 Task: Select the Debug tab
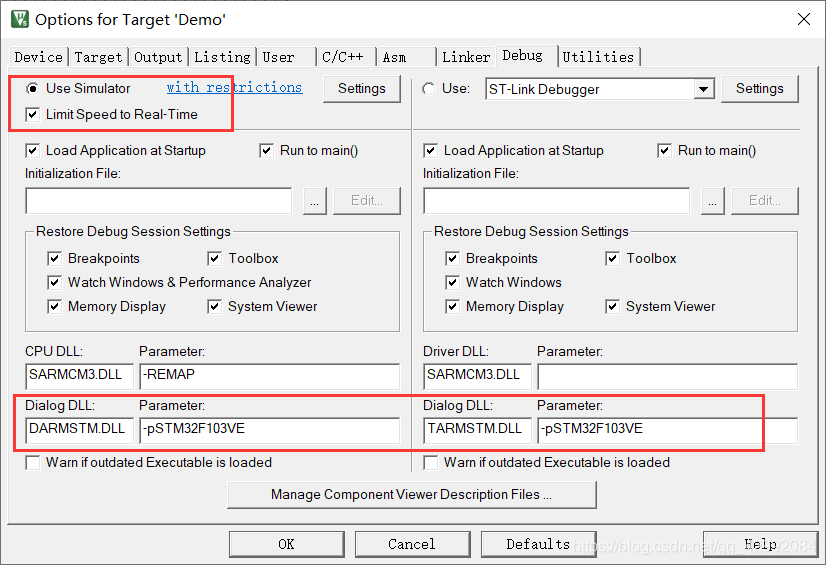point(526,55)
